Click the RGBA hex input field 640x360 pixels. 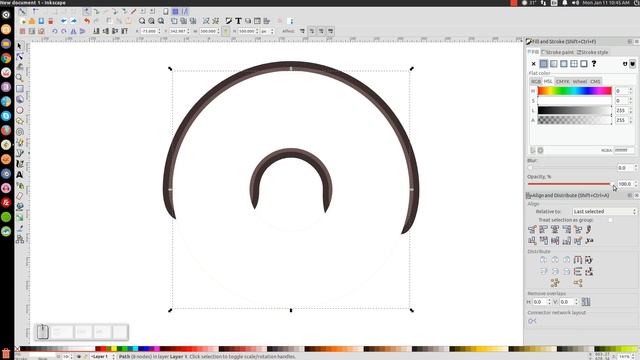click(x=624, y=150)
